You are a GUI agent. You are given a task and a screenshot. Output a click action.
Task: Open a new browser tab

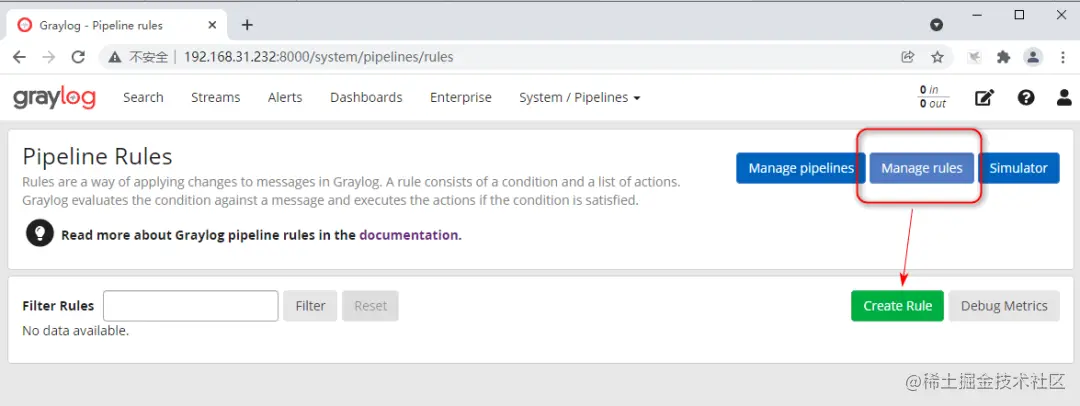247,25
